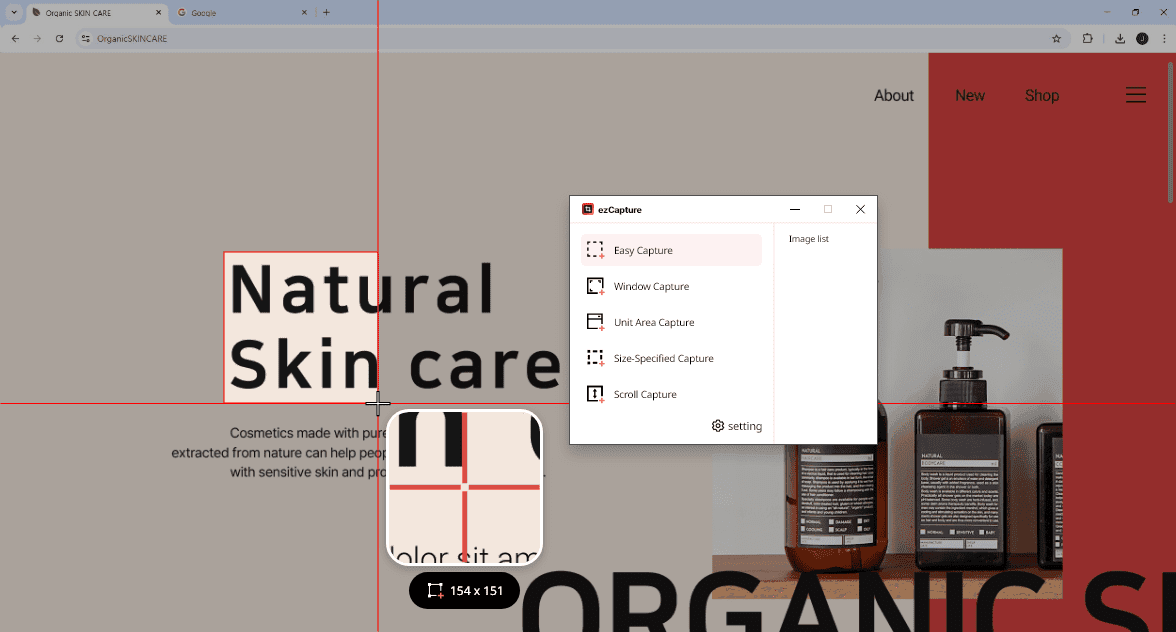Open a new browser tab
The height and width of the screenshot is (632, 1176).
(x=326, y=12)
